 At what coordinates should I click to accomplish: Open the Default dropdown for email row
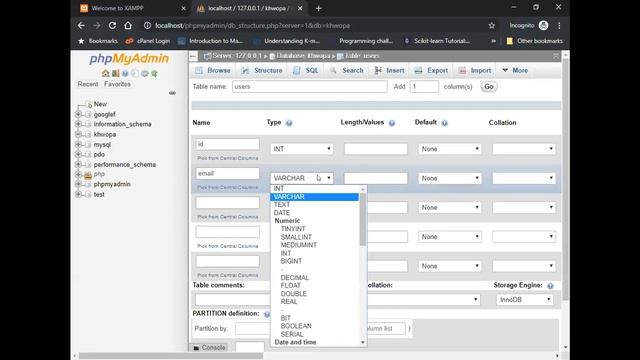pyautogui.click(x=449, y=178)
